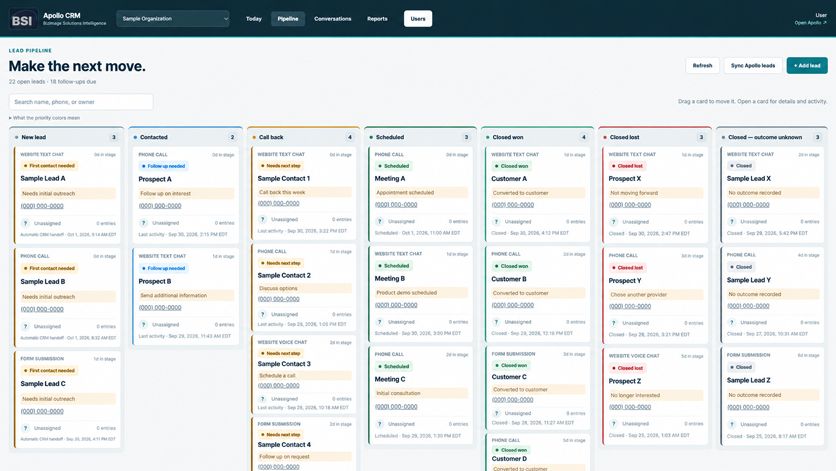
Task: Focus the search name, phone, or owner field
Action: click(81, 102)
